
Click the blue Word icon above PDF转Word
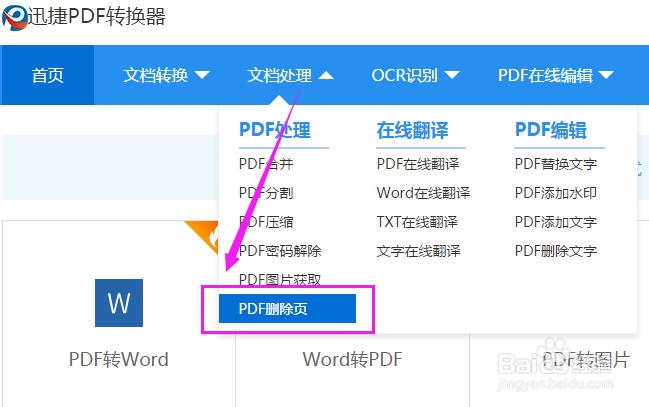(x=119, y=303)
